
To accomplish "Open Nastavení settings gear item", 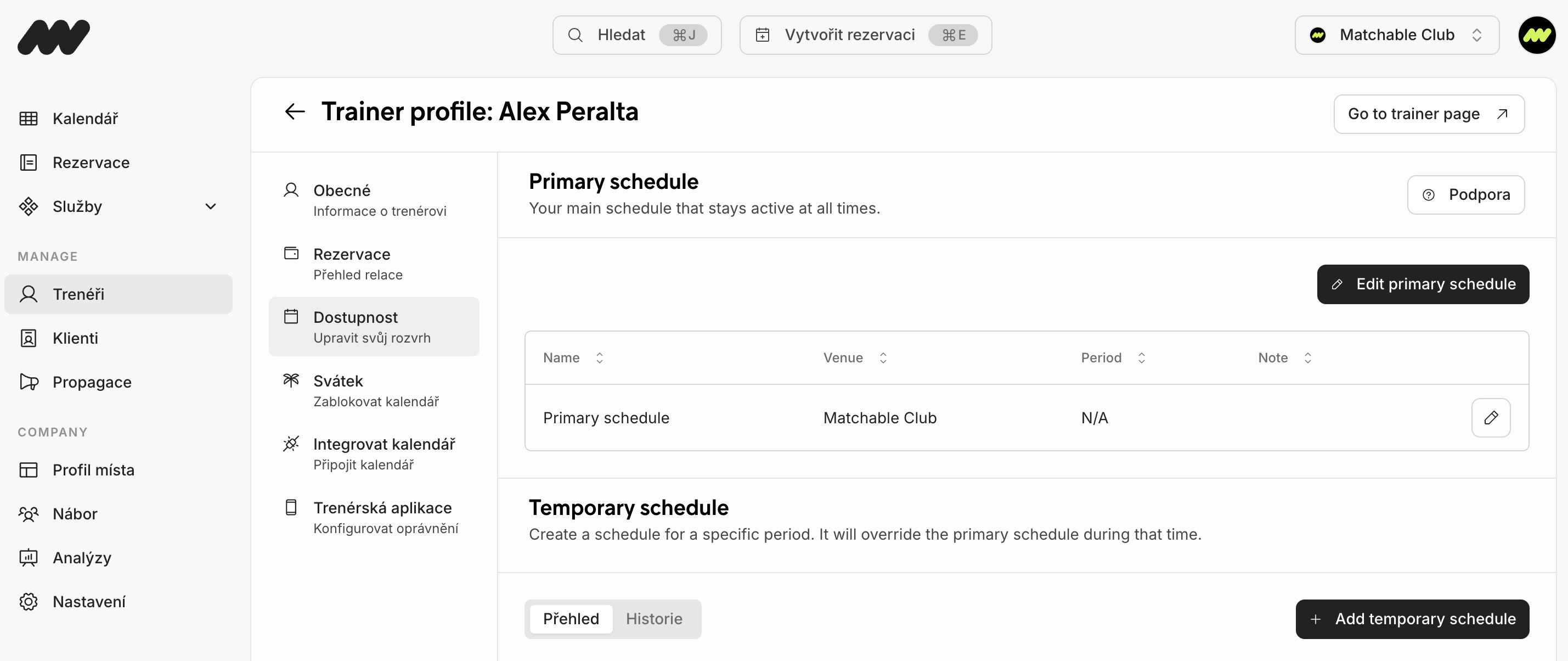I will coord(89,602).
